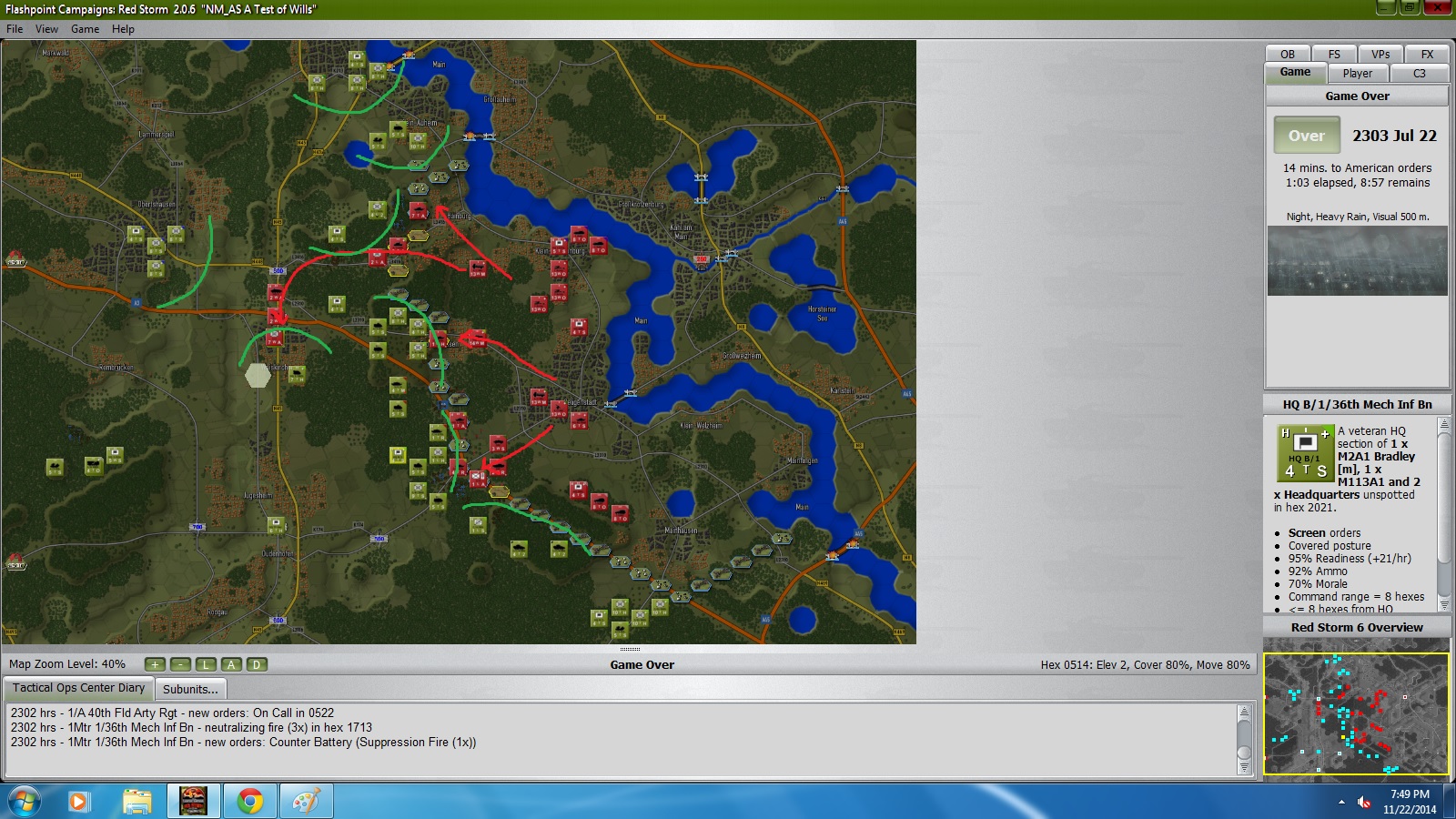This screenshot has height=819, width=1456.
Task: Click diary entry 'Counter Battery (Suppression Fire (1x))'
Action: tap(243, 742)
